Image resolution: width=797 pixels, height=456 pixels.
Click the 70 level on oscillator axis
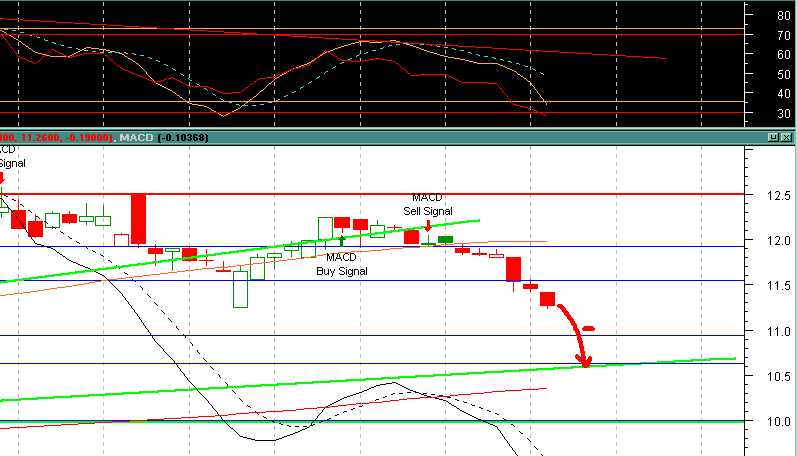coord(783,36)
